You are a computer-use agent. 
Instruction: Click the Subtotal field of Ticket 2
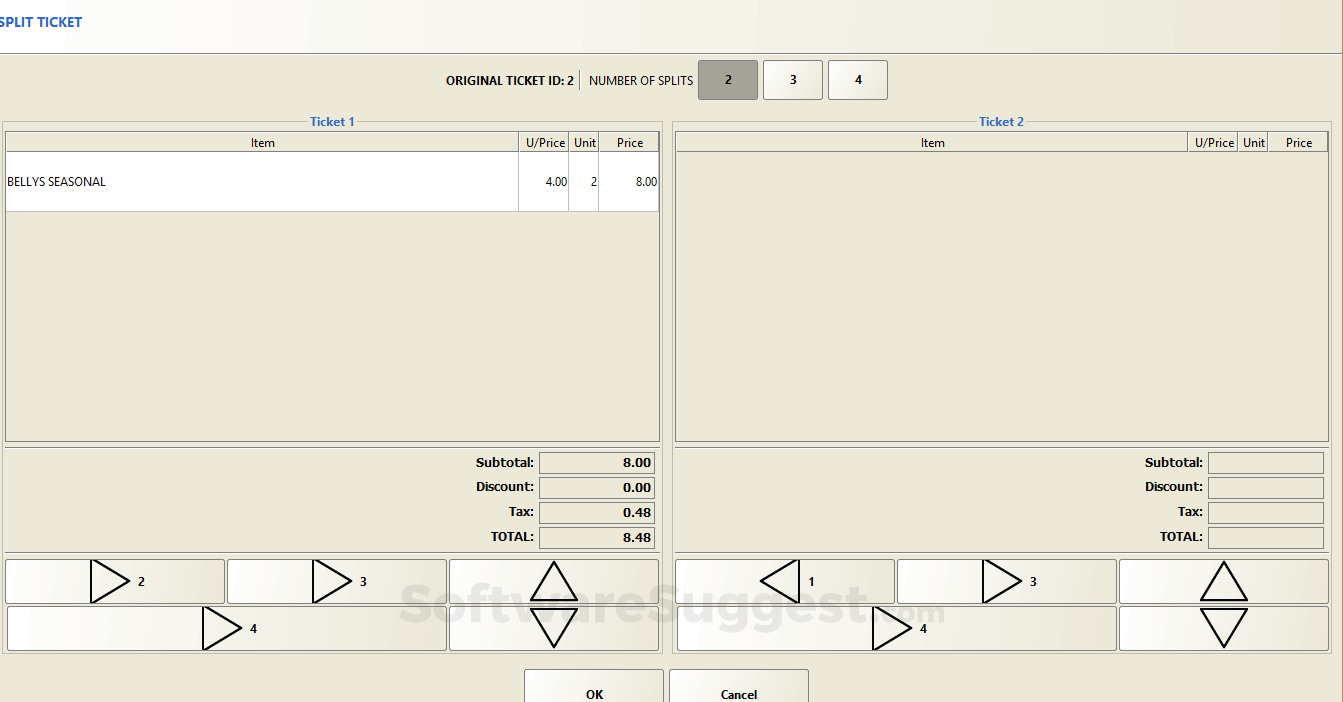click(1265, 462)
